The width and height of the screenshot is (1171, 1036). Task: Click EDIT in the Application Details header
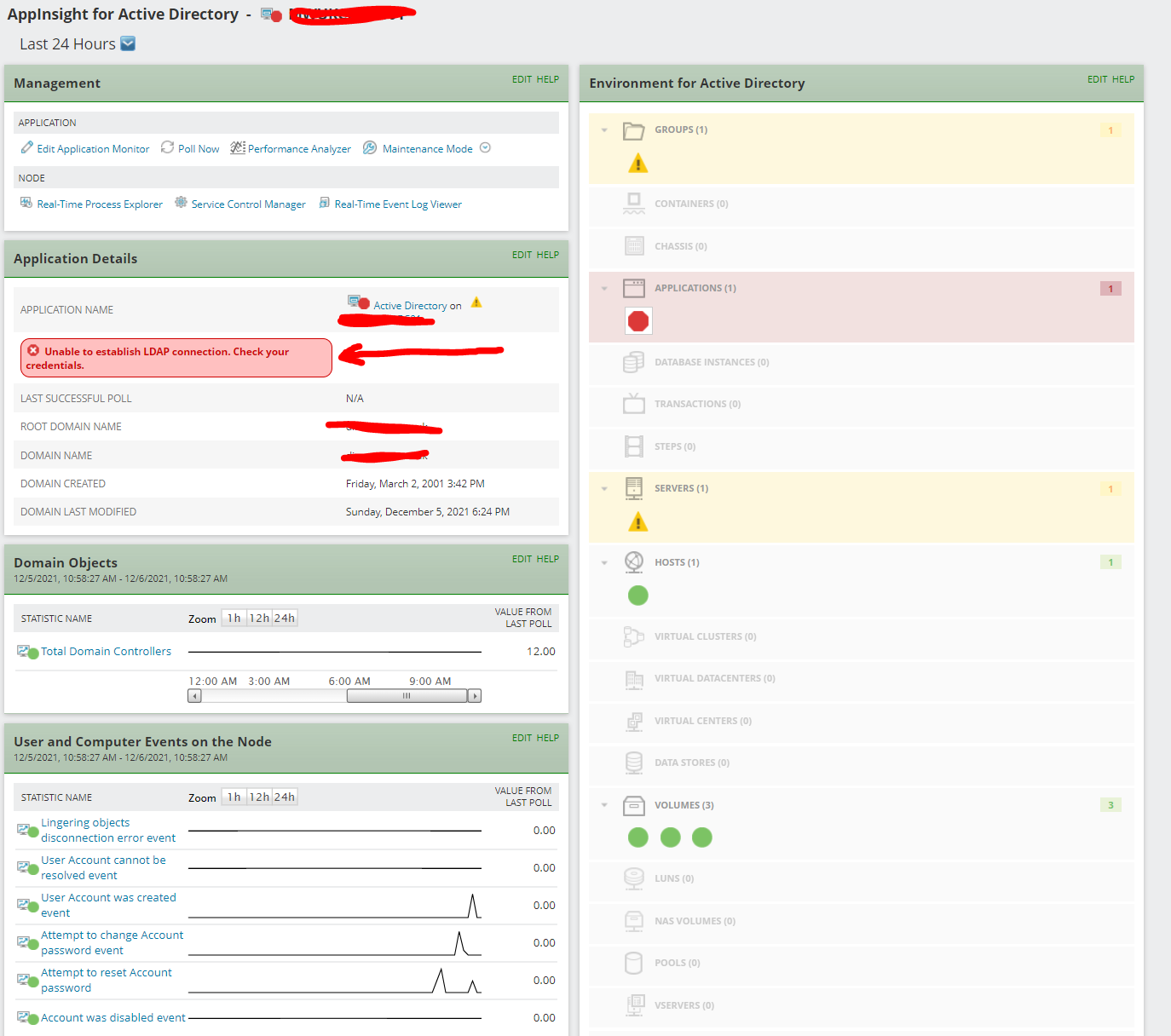click(x=522, y=255)
